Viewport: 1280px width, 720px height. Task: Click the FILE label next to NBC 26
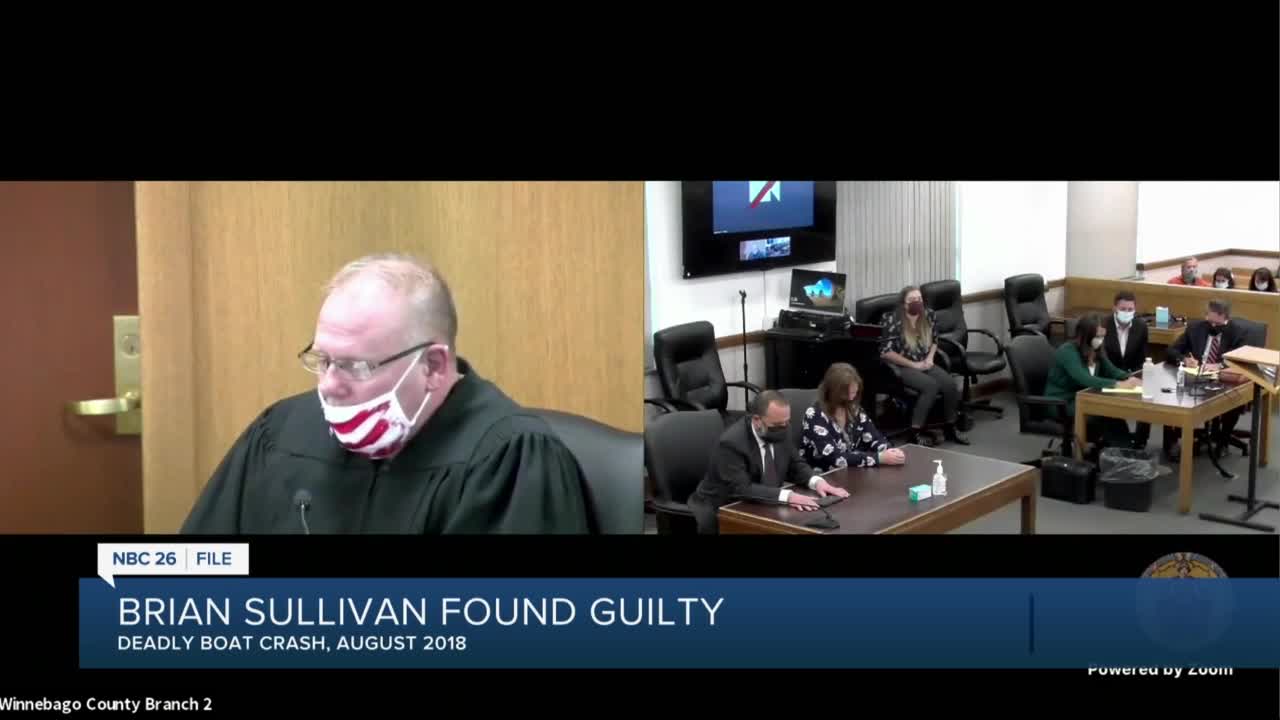[214, 559]
